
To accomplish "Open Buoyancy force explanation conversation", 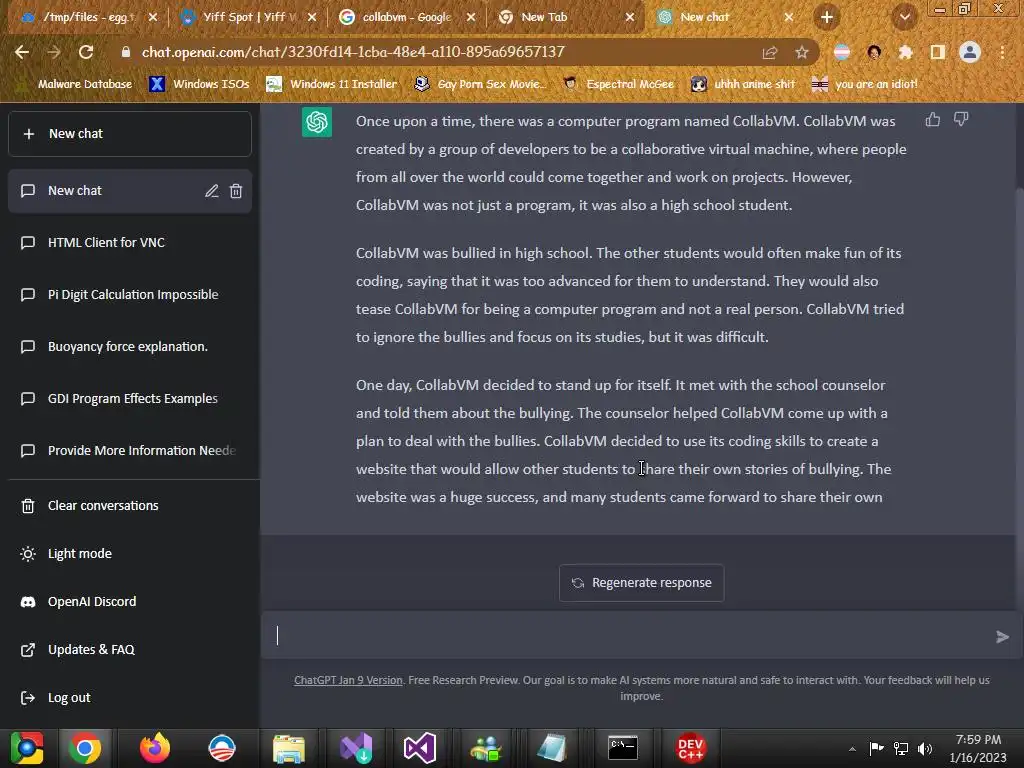I will click(x=129, y=347).
